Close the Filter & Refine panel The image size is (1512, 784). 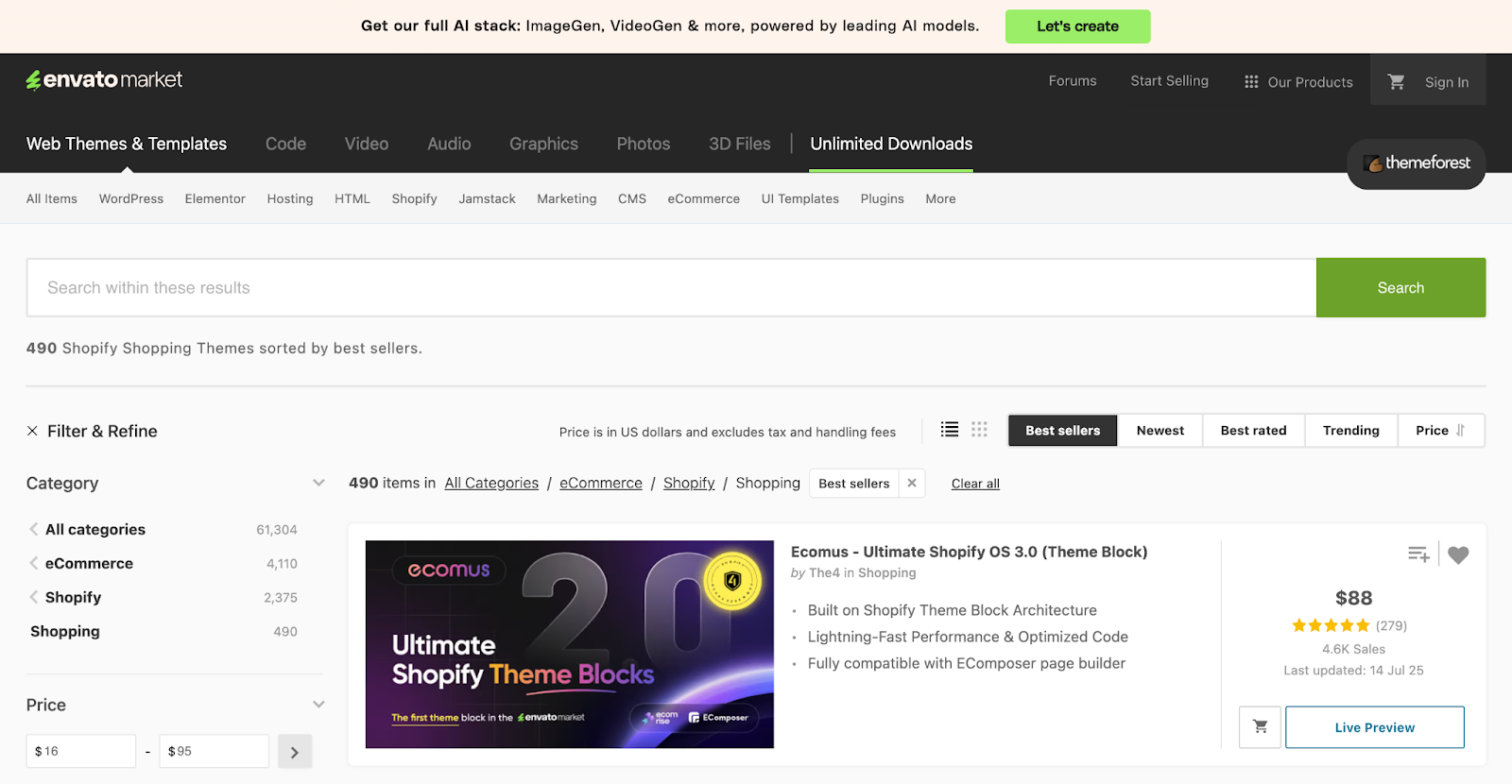(x=32, y=431)
